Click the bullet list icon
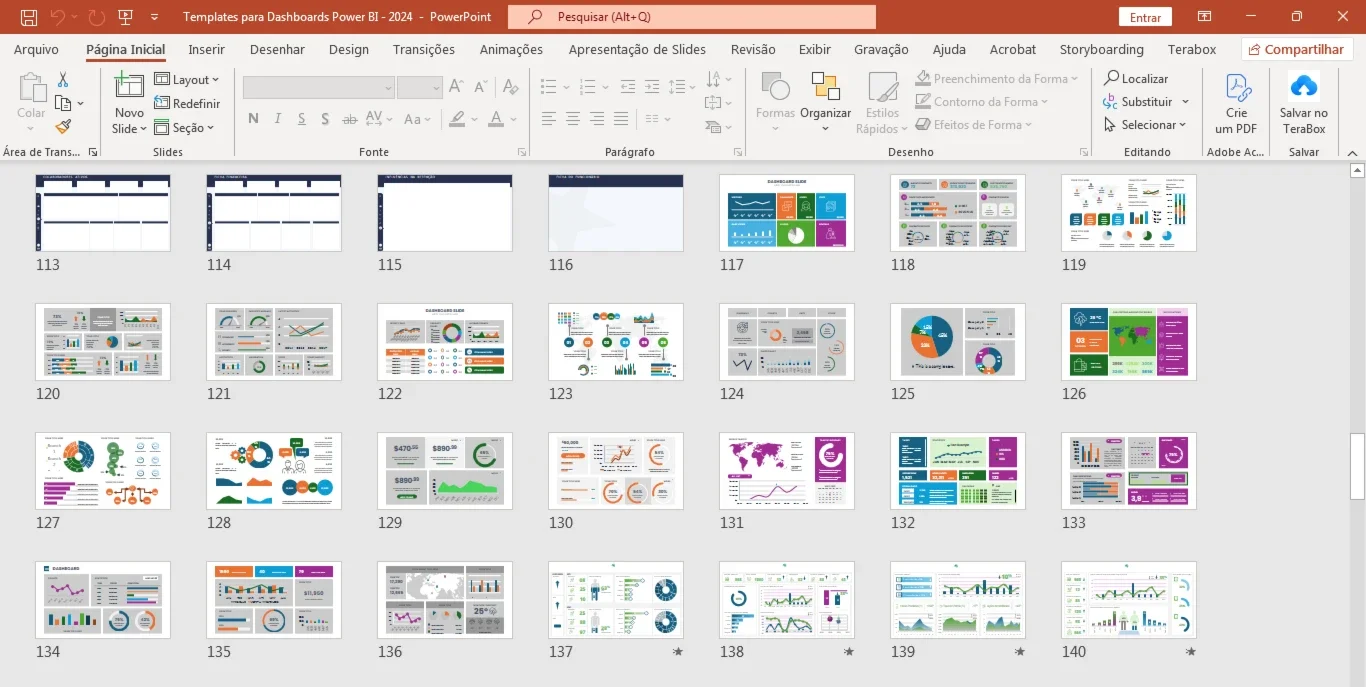This screenshot has height=687, width=1366. click(548, 87)
